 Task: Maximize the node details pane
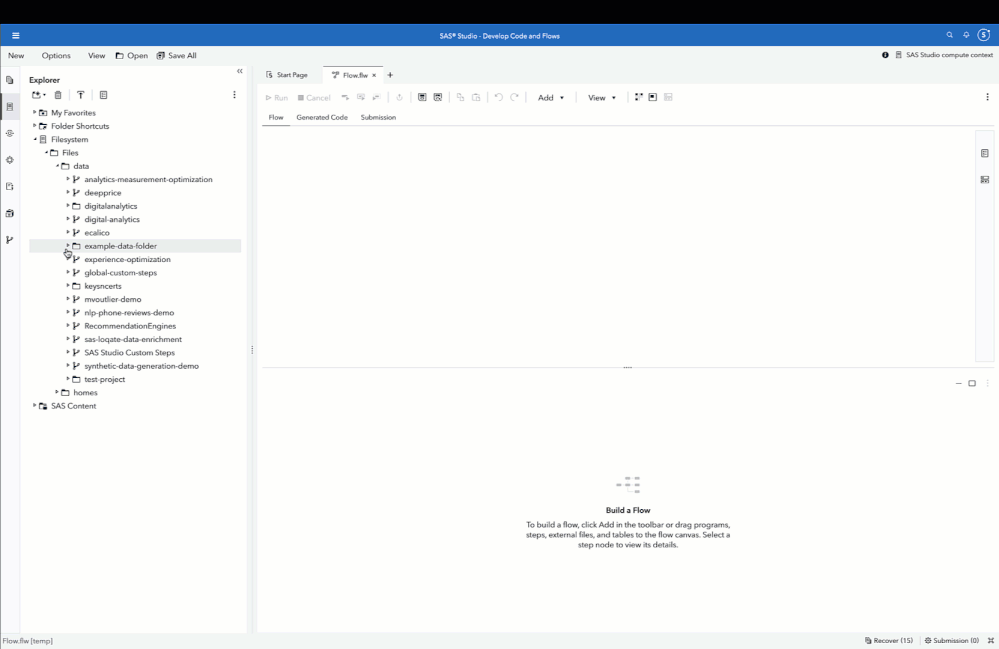972,383
